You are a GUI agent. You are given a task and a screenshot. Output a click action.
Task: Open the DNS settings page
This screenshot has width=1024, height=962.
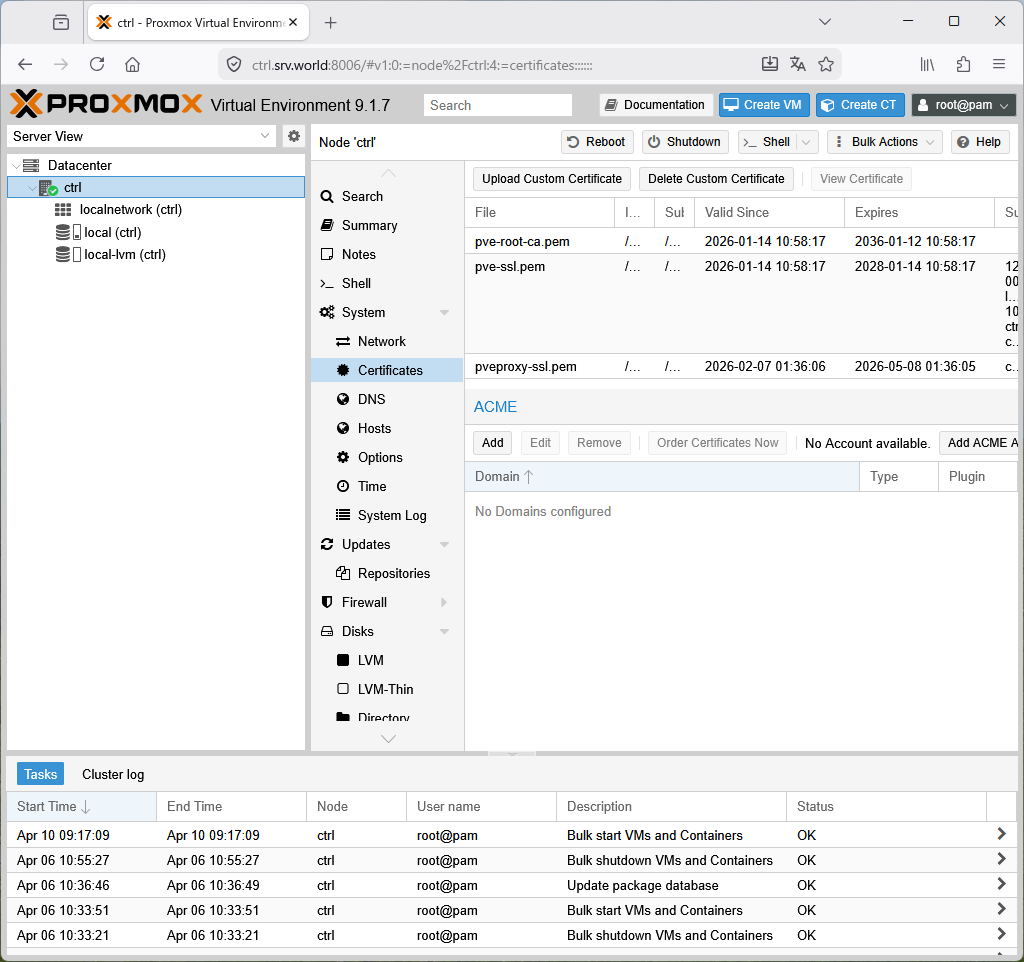click(x=371, y=399)
